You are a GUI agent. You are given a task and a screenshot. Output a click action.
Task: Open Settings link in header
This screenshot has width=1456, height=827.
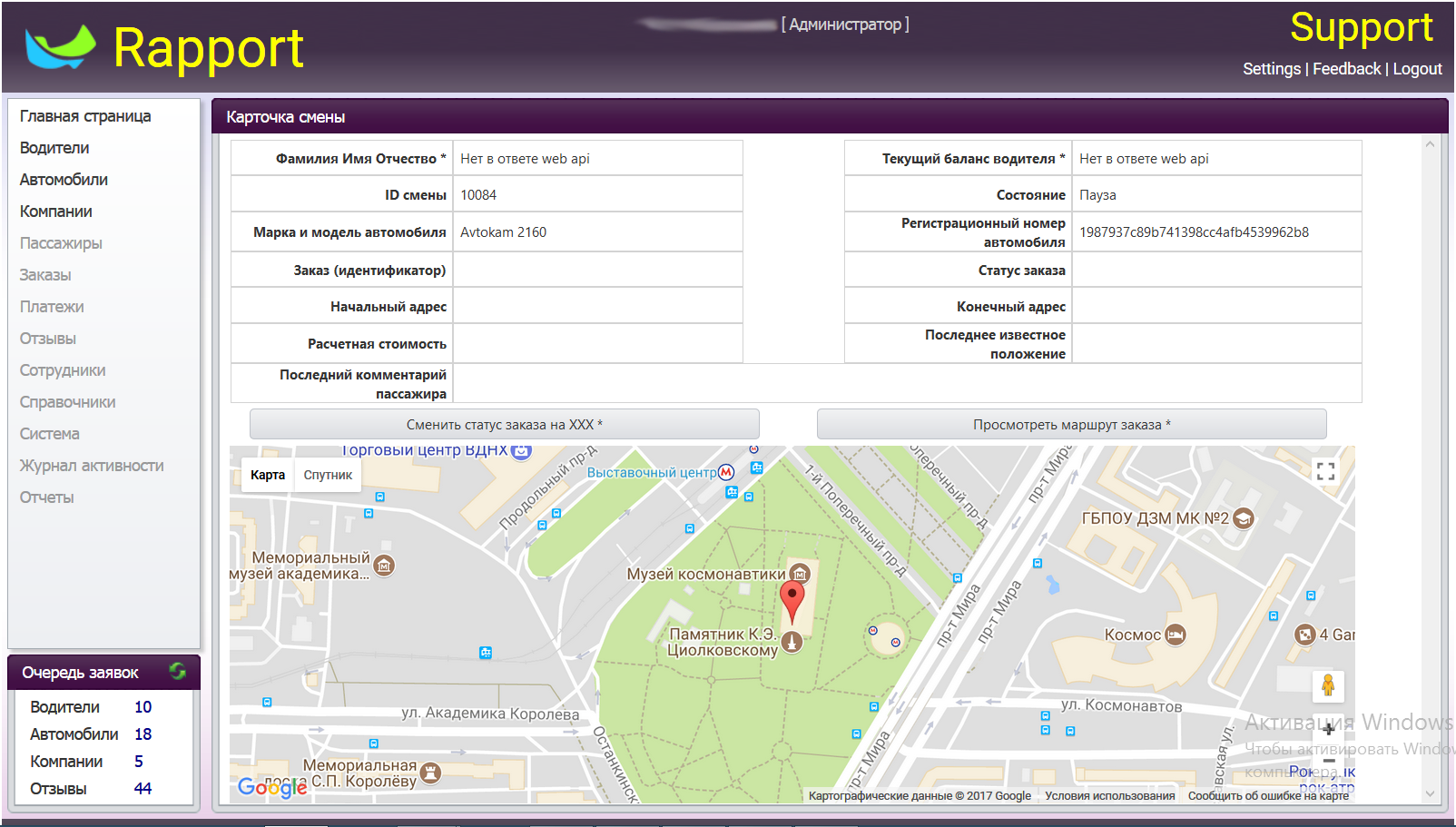click(x=1272, y=69)
